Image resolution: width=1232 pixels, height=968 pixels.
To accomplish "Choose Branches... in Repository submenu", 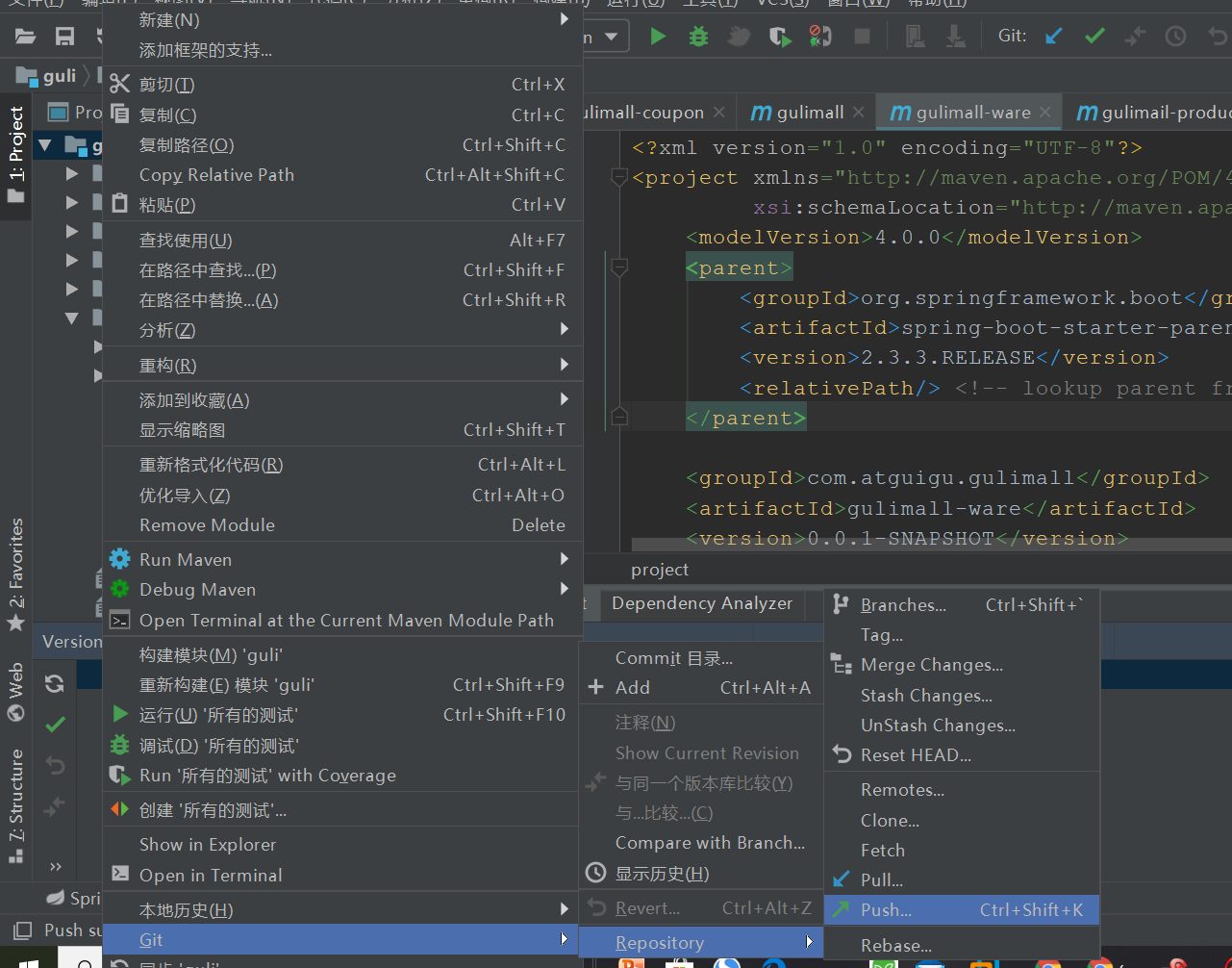I will [x=962, y=605].
